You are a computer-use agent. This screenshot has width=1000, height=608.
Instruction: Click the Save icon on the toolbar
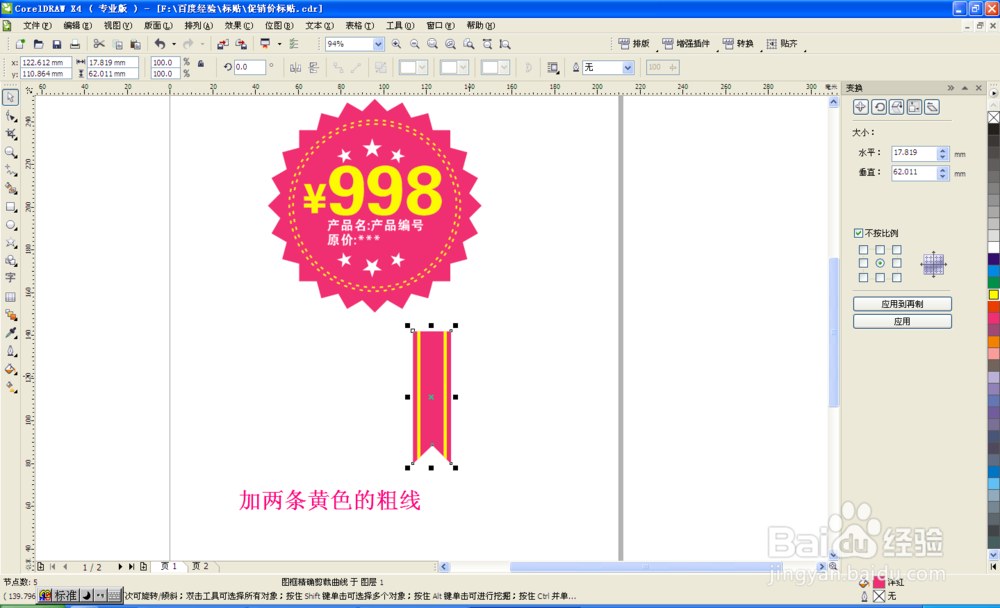pyautogui.click(x=57, y=44)
